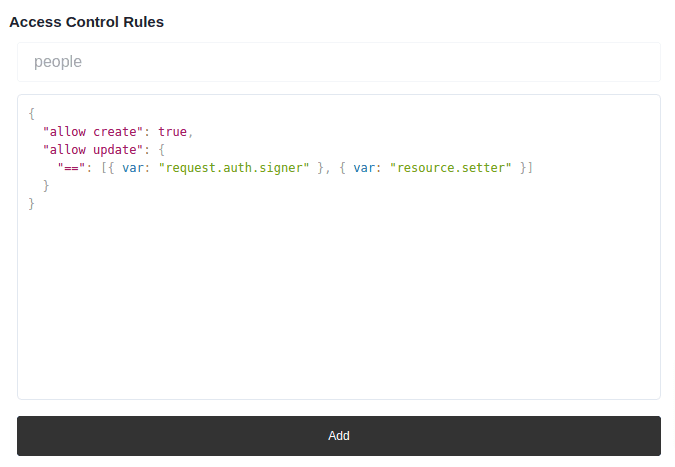Click the Access Control Rules heading
The image size is (675, 467).
tap(86, 22)
